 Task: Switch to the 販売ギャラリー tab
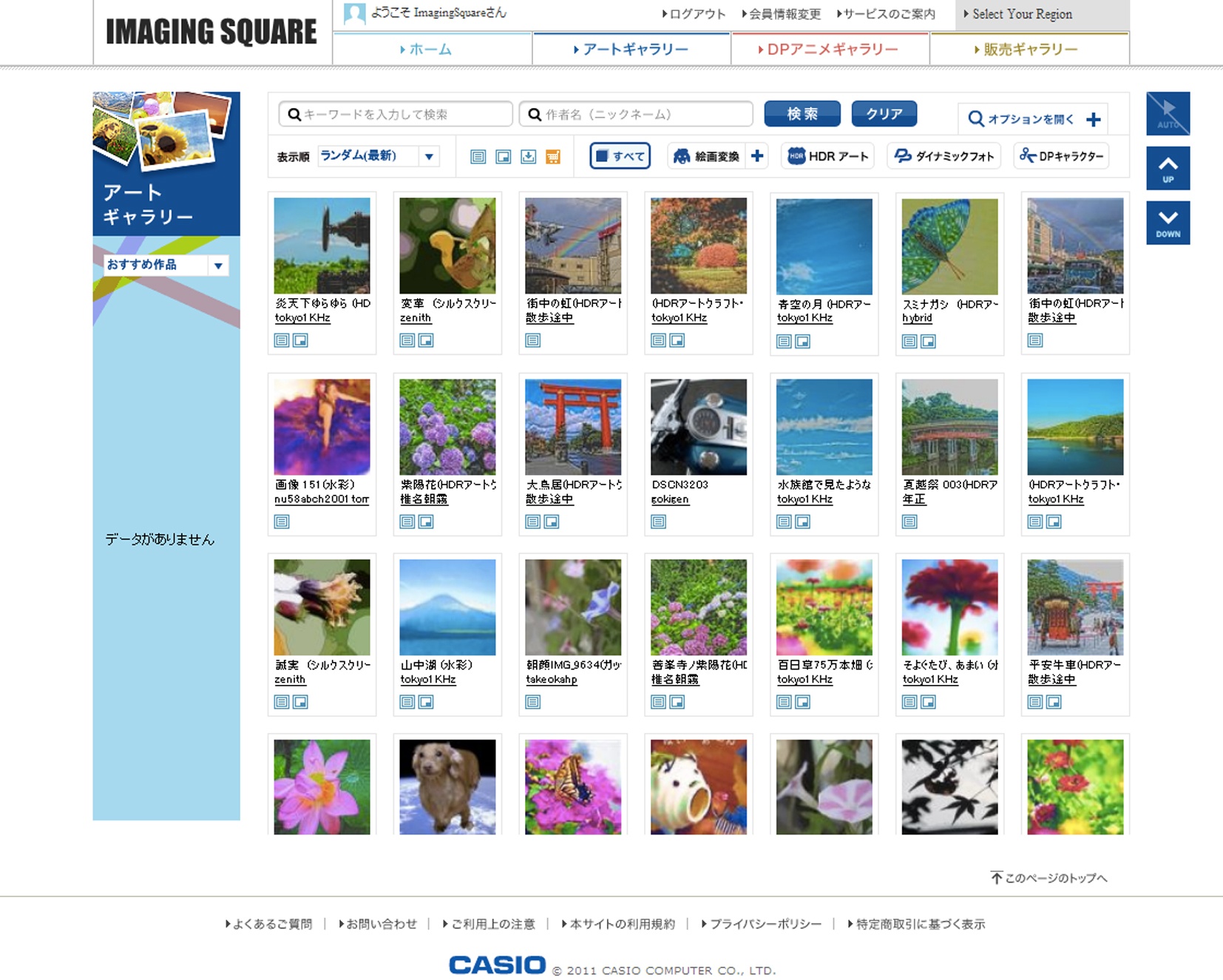1030,50
